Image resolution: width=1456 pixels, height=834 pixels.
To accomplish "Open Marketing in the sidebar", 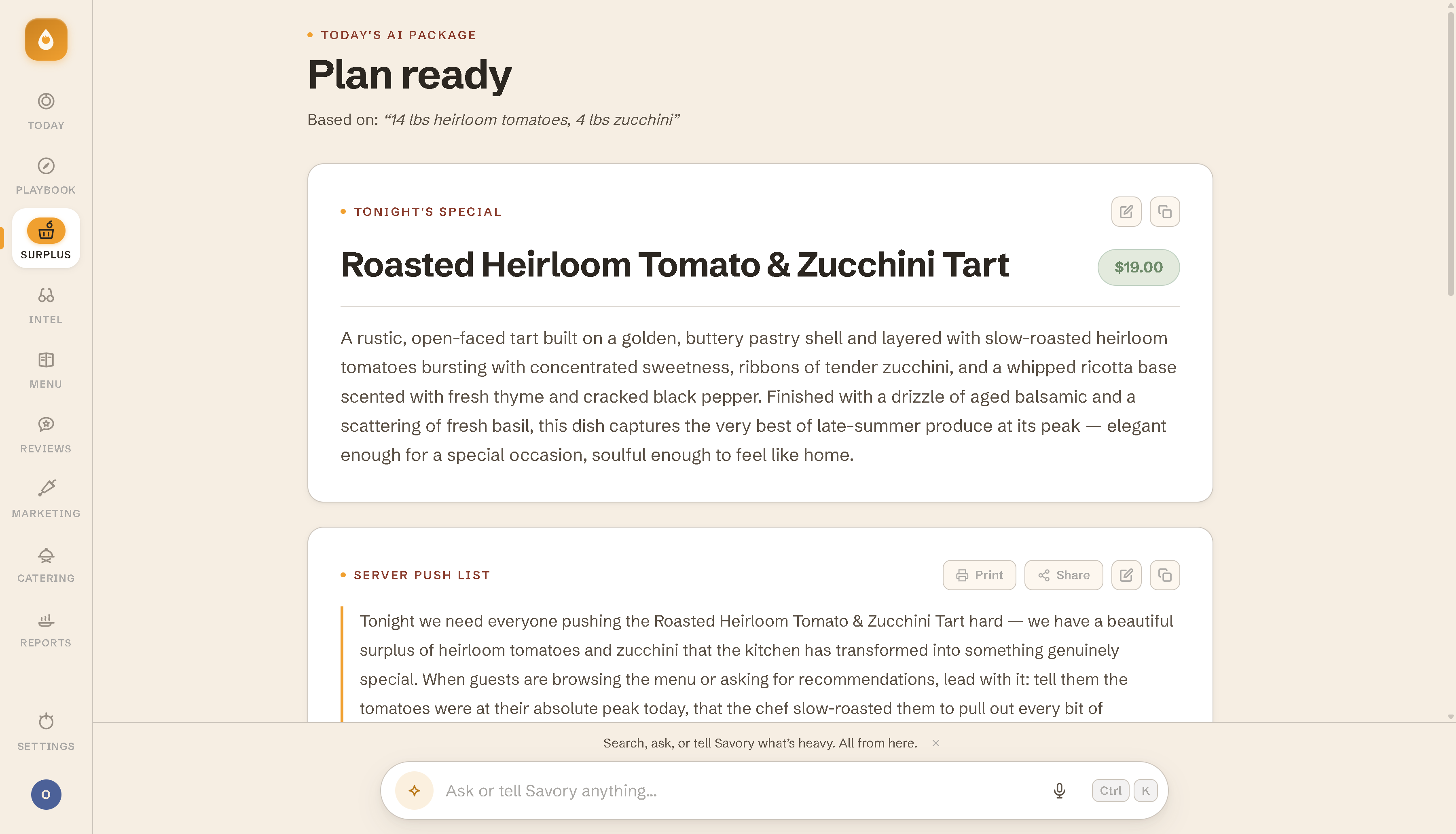I will tap(46, 500).
